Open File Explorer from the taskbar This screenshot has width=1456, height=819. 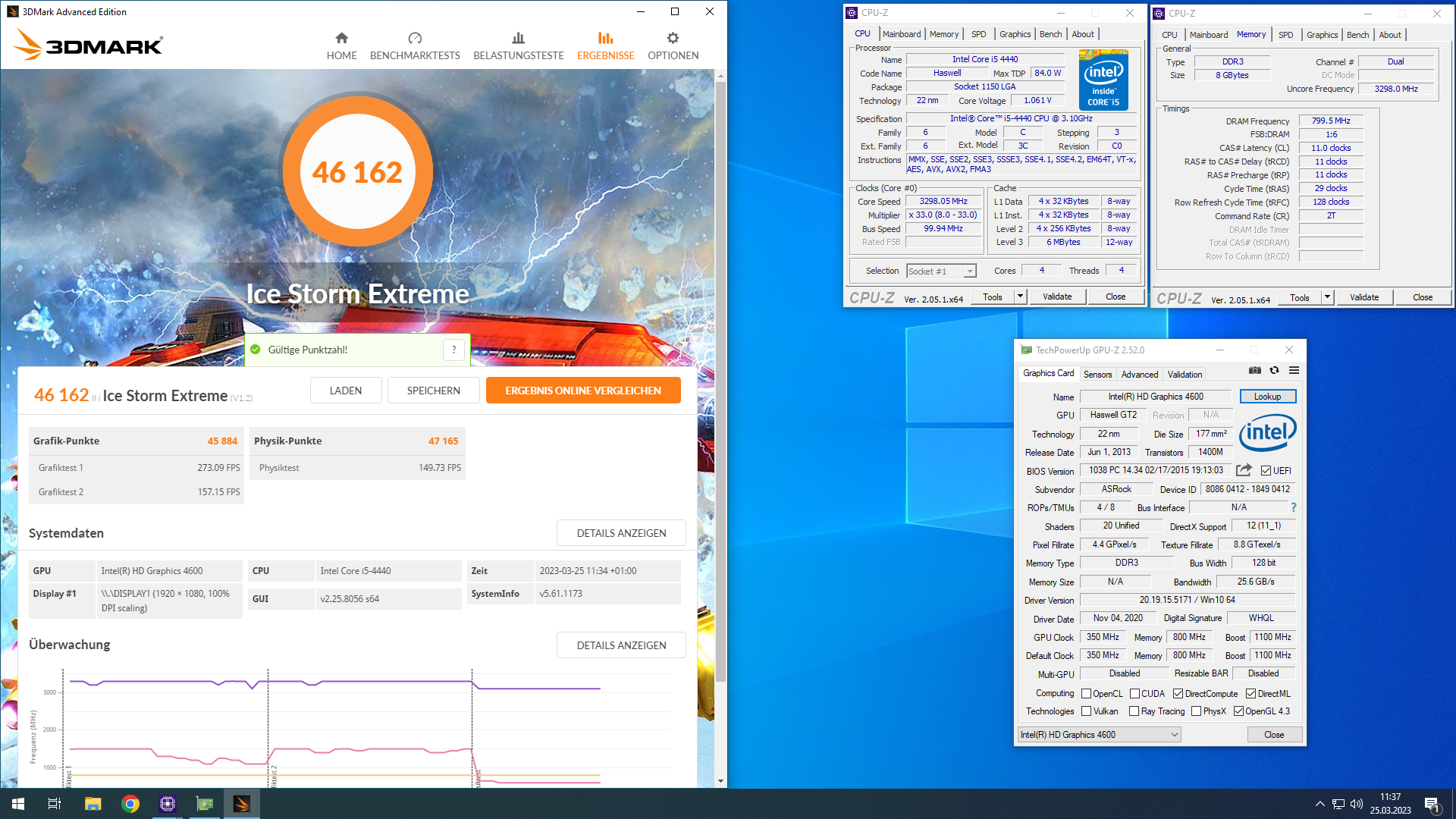coord(93,804)
